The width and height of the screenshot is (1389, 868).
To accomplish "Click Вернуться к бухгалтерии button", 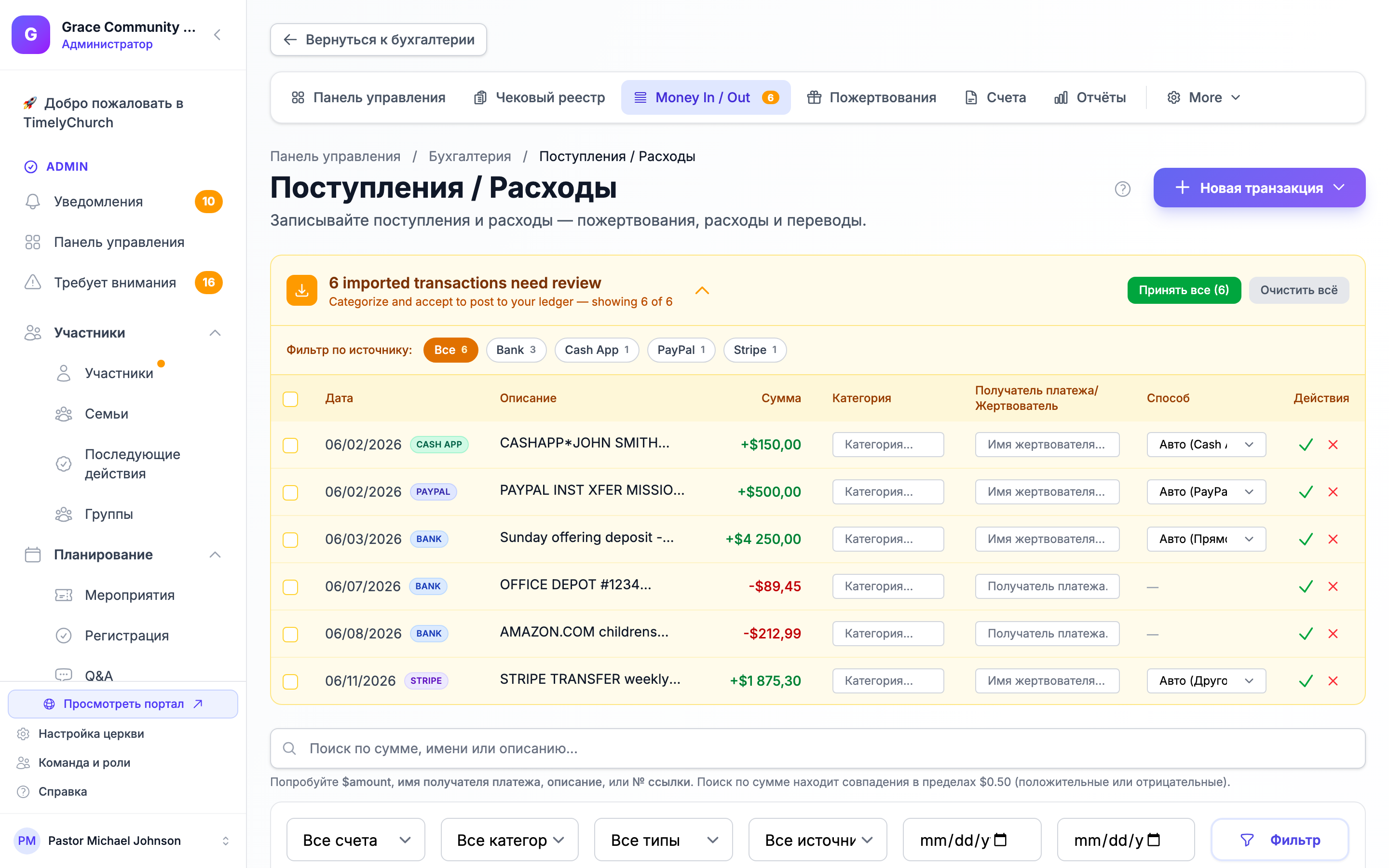I will click(x=379, y=40).
